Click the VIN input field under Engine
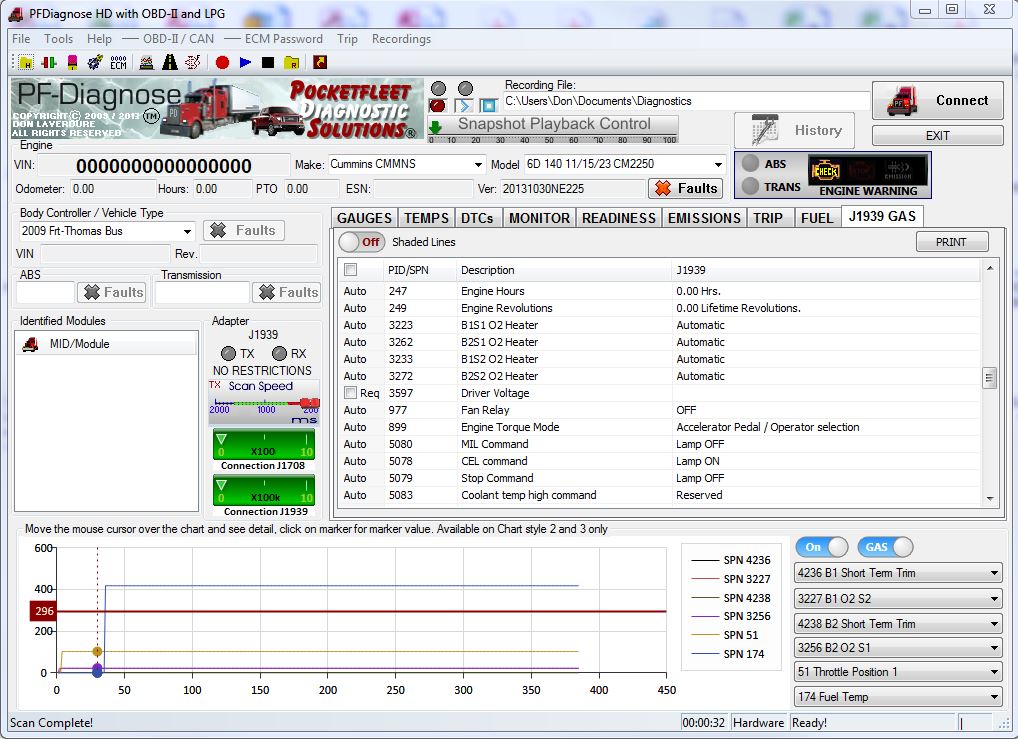 tap(164, 166)
